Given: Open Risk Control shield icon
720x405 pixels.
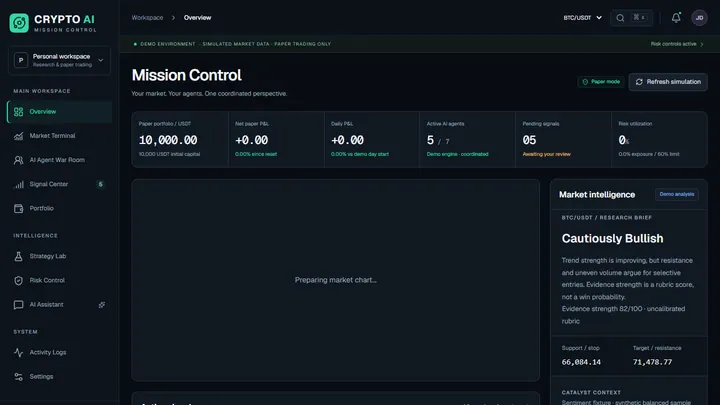Looking at the screenshot, I should (x=18, y=281).
